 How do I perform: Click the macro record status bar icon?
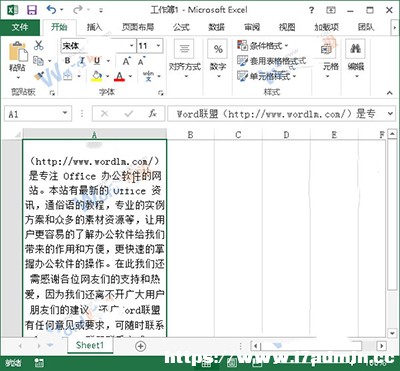[x=39, y=363]
